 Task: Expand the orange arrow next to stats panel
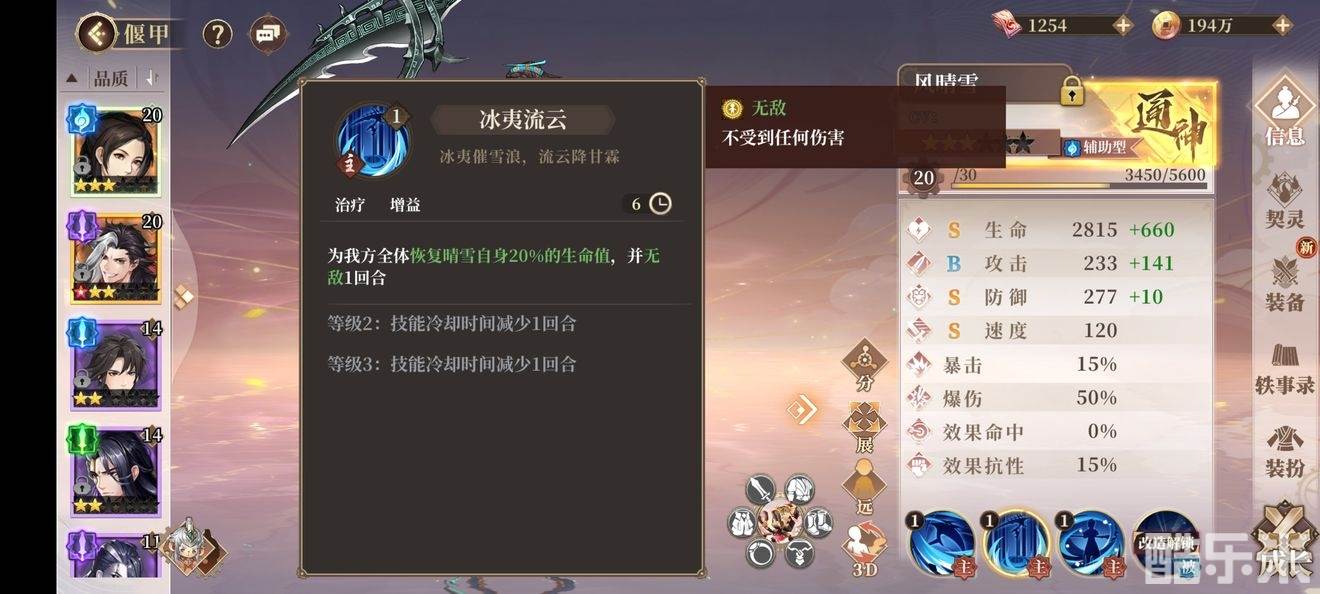[x=803, y=410]
